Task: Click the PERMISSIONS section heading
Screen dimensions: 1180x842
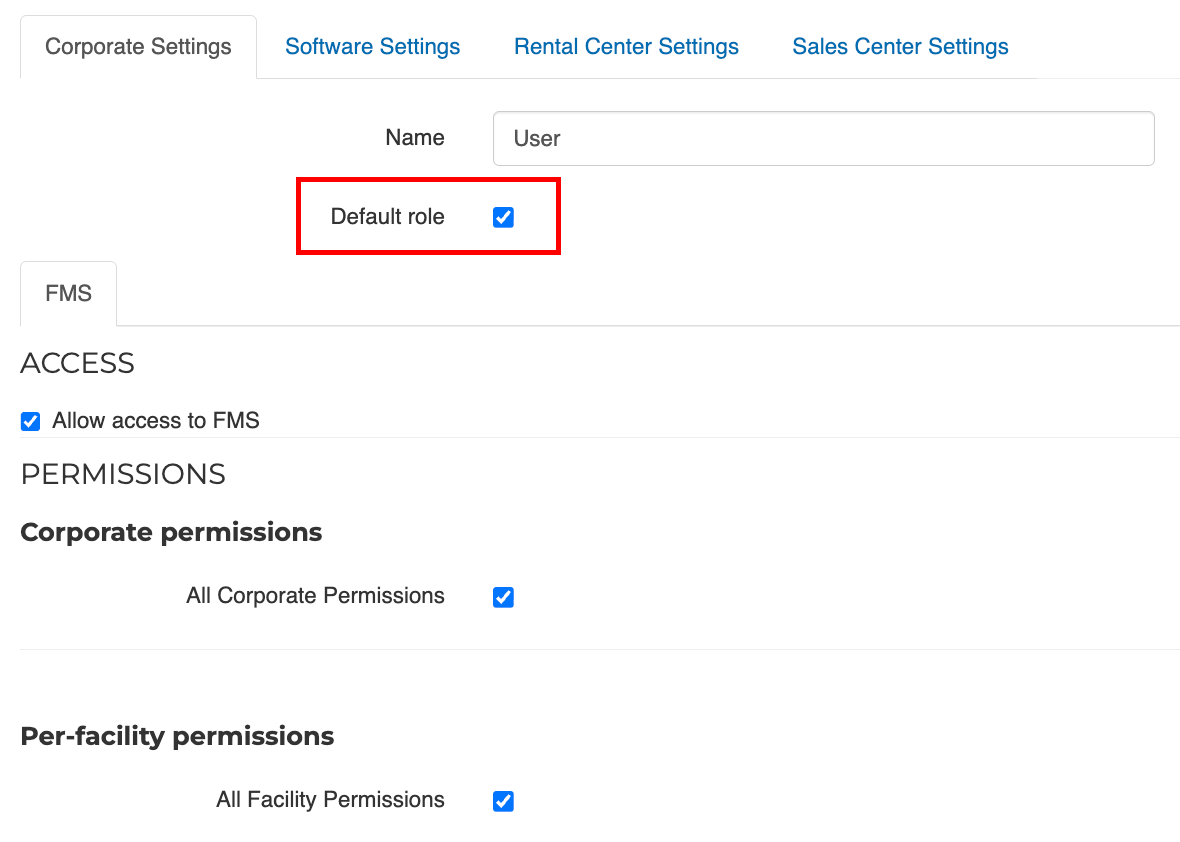Action: pyautogui.click(x=123, y=474)
